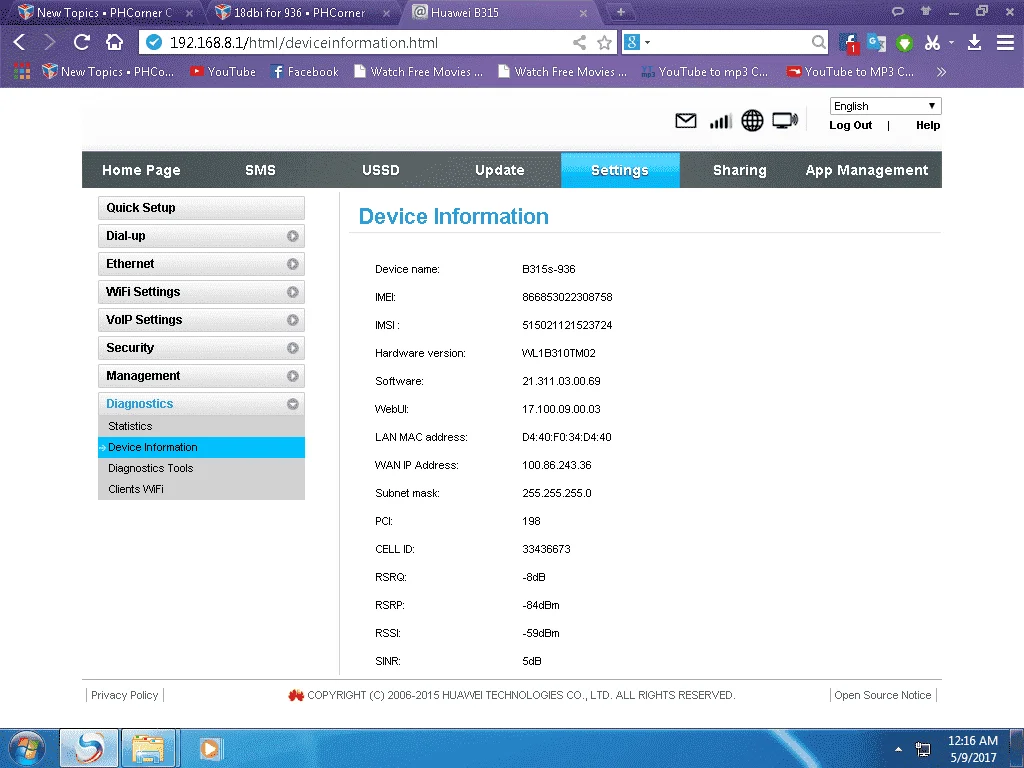Open YouTube bookmark
The image size is (1024, 768).
pyautogui.click(x=223, y=72)
